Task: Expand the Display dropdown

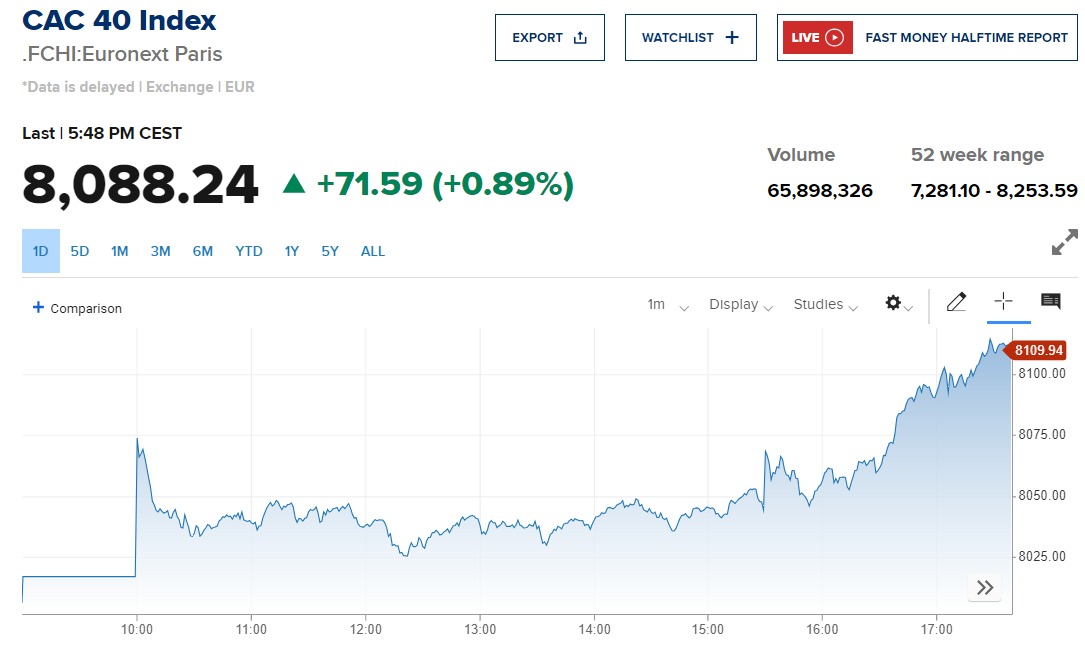Action: 740,305
